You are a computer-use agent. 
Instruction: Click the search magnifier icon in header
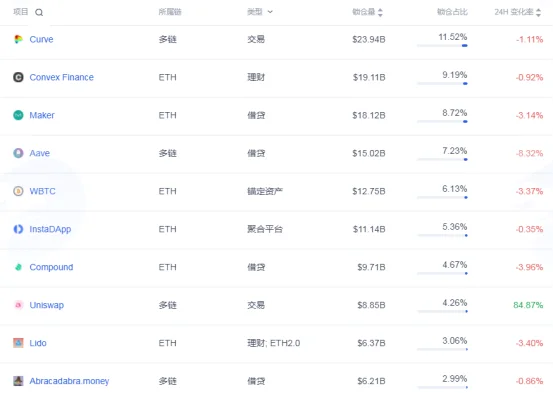coord(39,12)
